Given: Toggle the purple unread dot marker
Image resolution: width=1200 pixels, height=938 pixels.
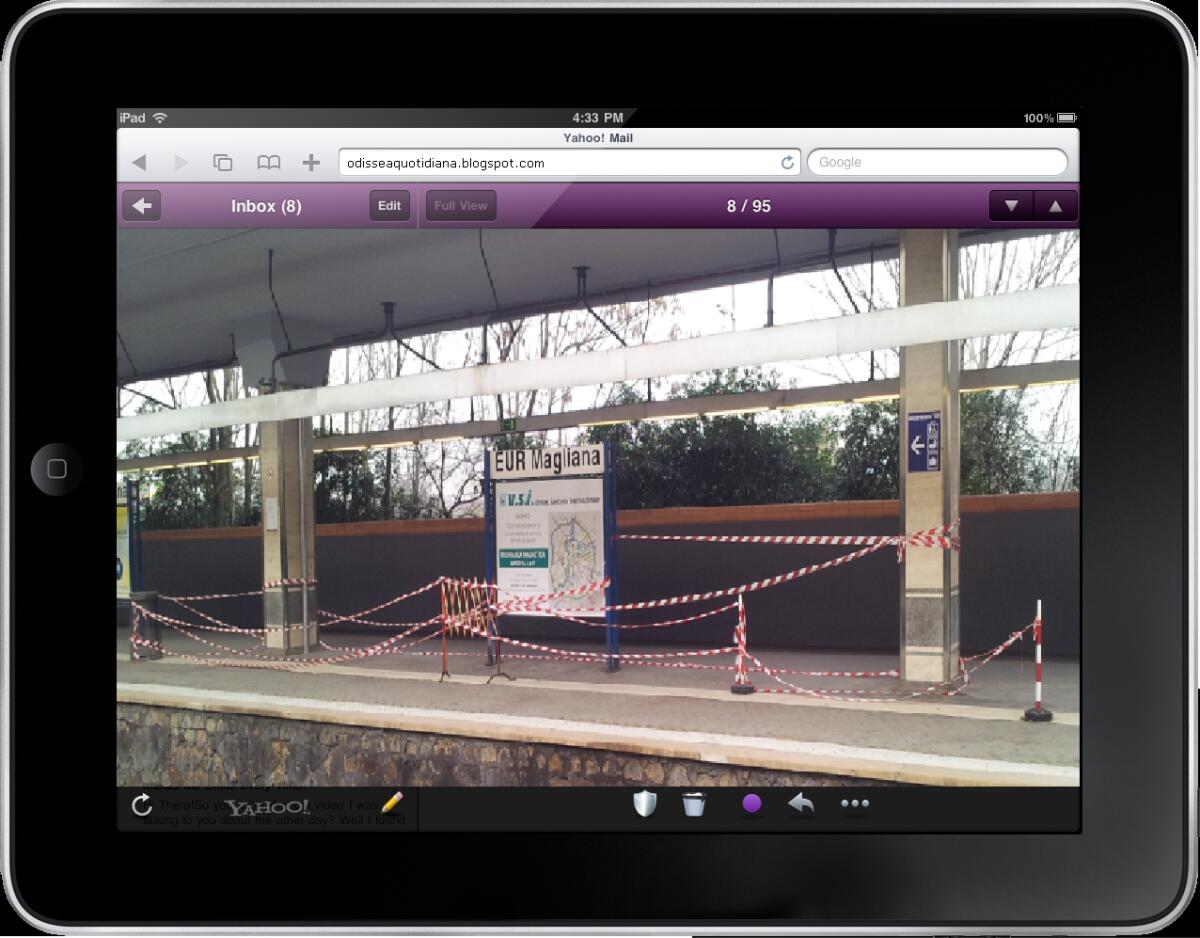Looking at the screenshot, I should (752, 804).
